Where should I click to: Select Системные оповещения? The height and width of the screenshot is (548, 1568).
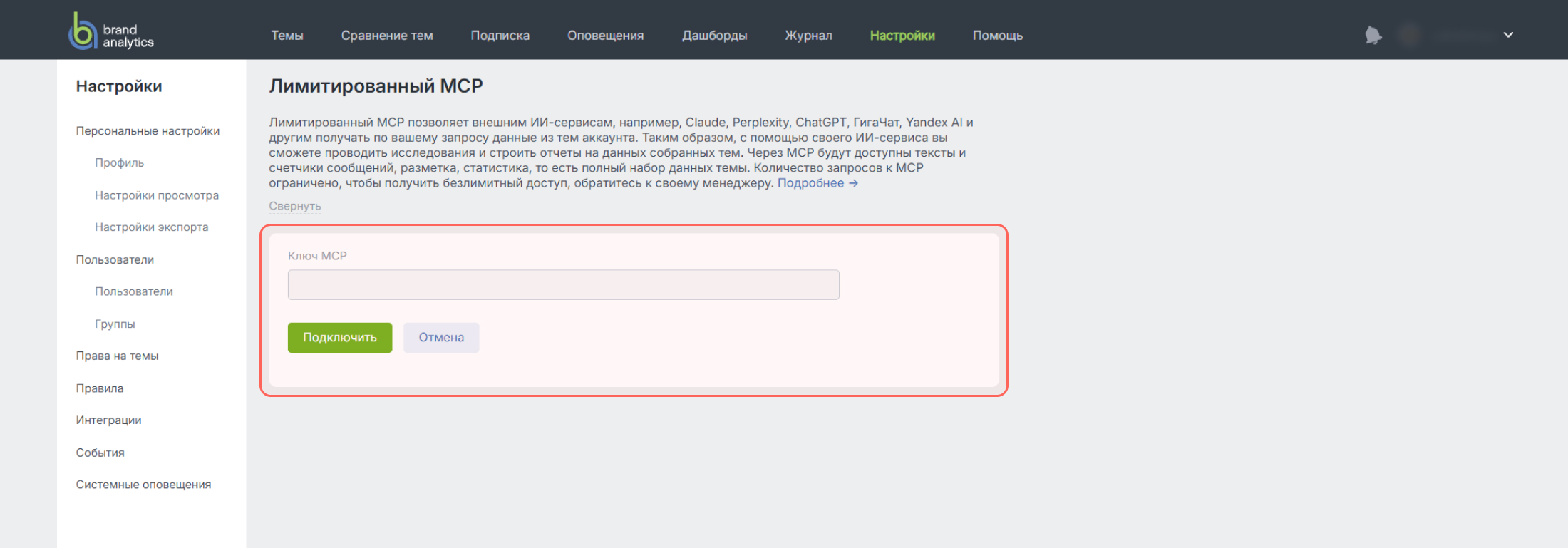[x=143, y=485]
